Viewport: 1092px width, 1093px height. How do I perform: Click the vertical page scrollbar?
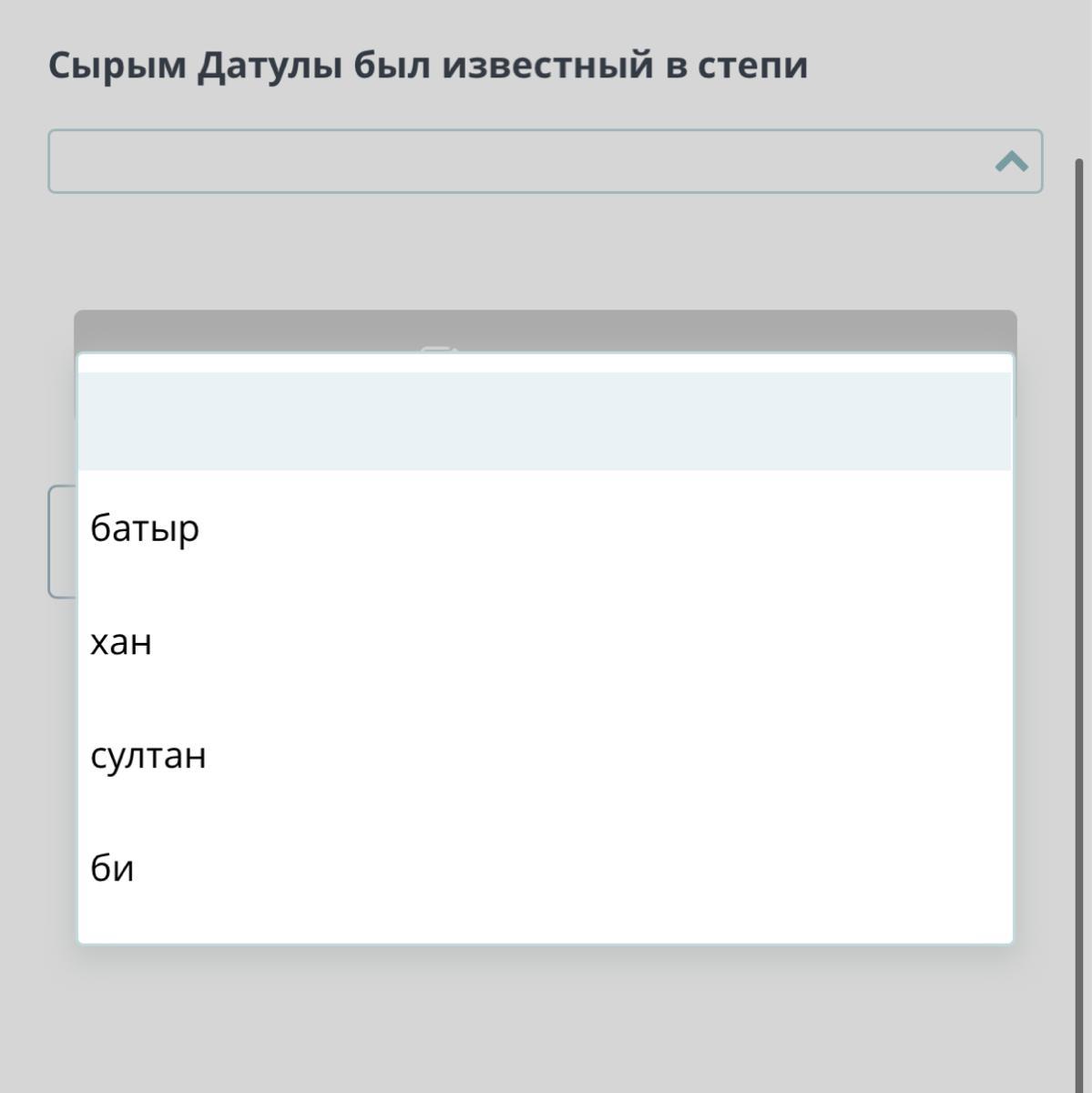point(1079,546)
